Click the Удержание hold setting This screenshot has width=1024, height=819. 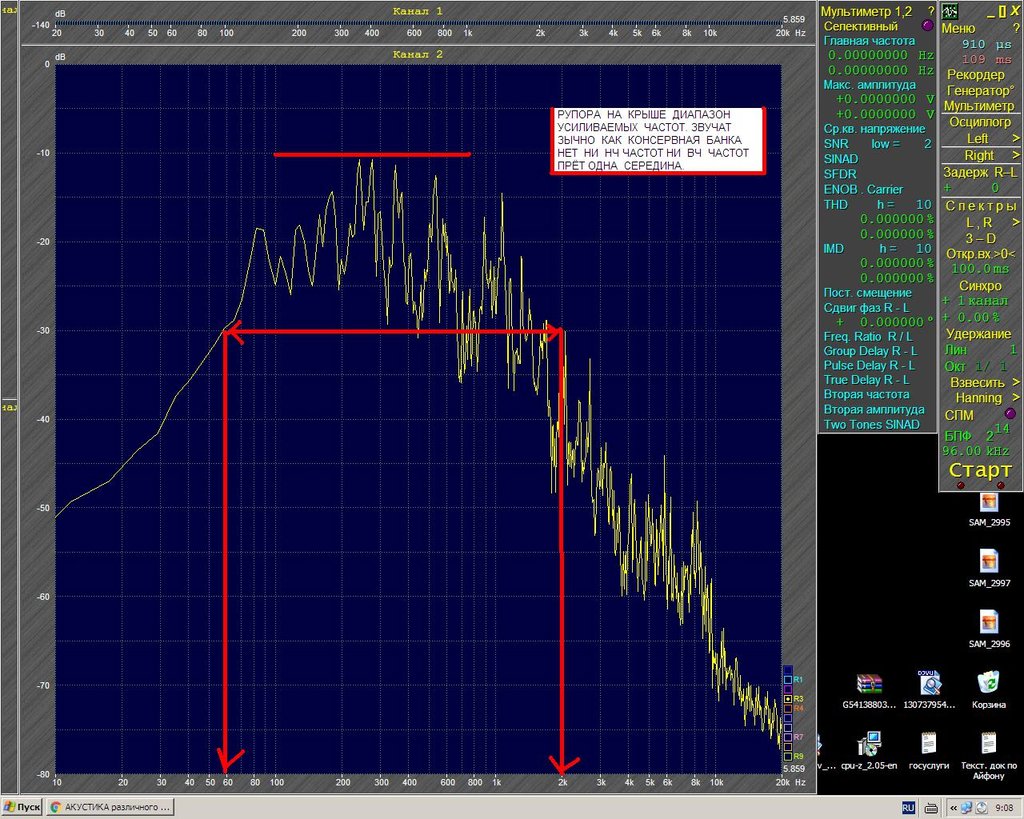click(x=978, y=334)
